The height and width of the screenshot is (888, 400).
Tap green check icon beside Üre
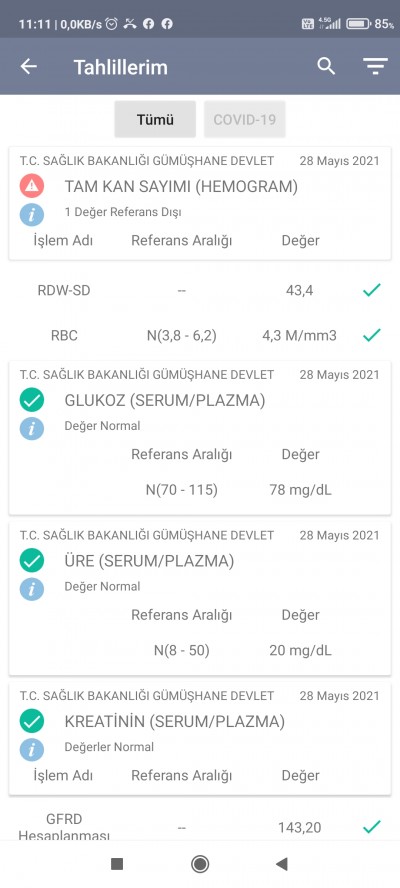pos(32,561)
